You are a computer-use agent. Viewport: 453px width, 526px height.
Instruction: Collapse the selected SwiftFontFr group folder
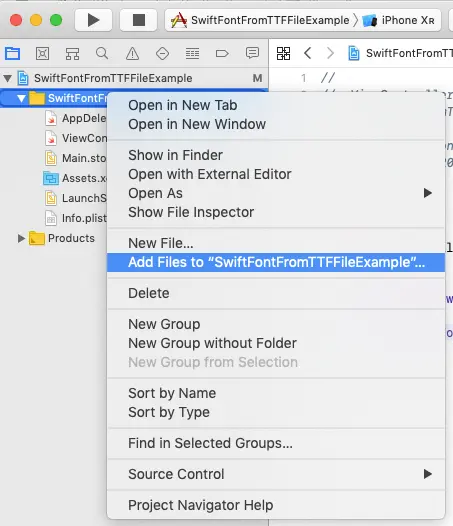pos(21,98)
